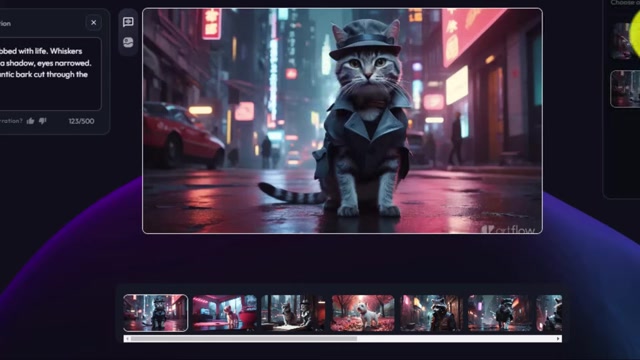
Task: Click the timeline scrollbar right arrow
Action: (x=558, y=339)
